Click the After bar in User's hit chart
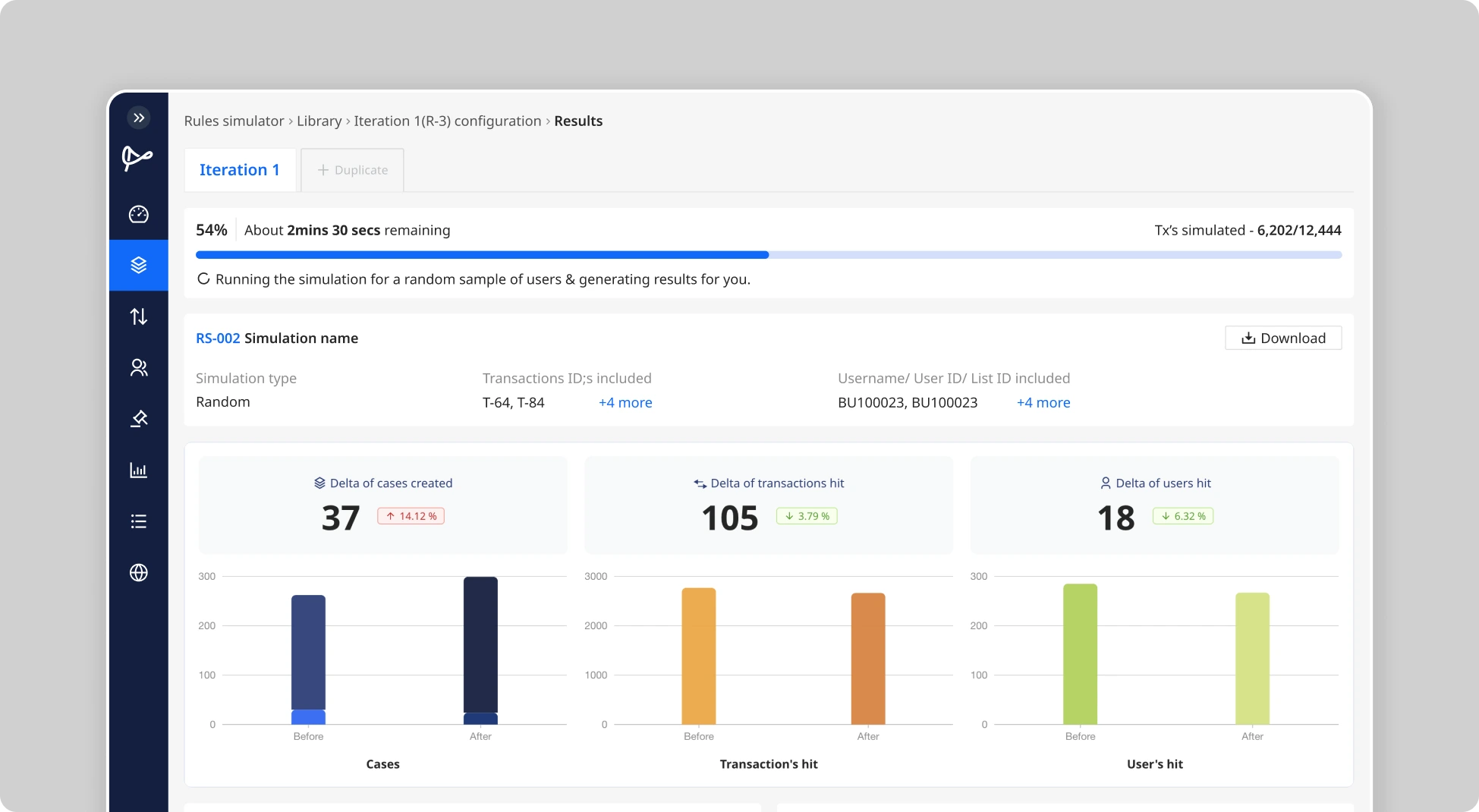1479x812 pixels. click(1252, 659)
